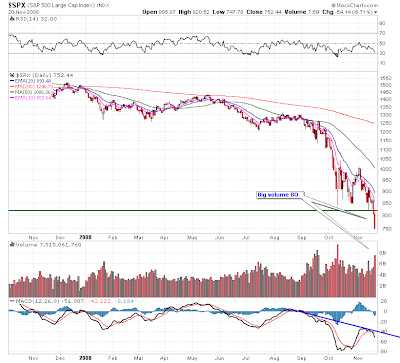The image size is (400, 363).
Task: Click the MA(50) legend entry
Action: [34, 92]
